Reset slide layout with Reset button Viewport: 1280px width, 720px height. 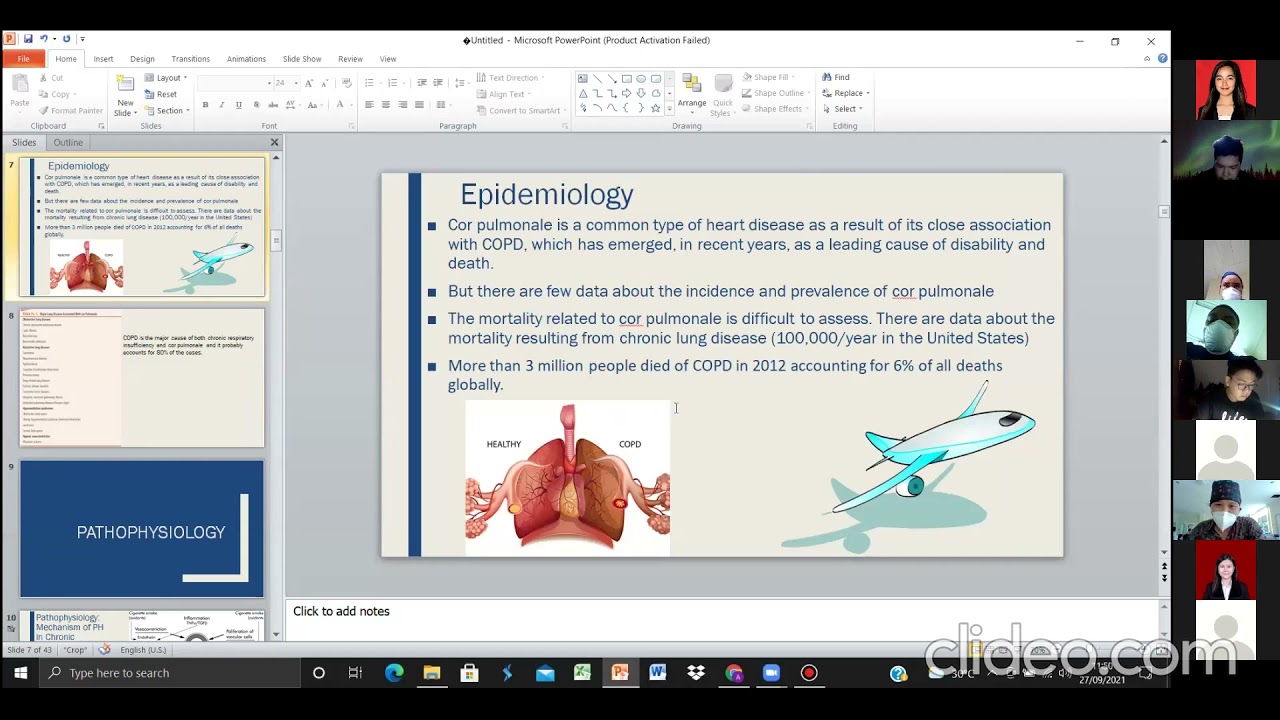(161, 94)
